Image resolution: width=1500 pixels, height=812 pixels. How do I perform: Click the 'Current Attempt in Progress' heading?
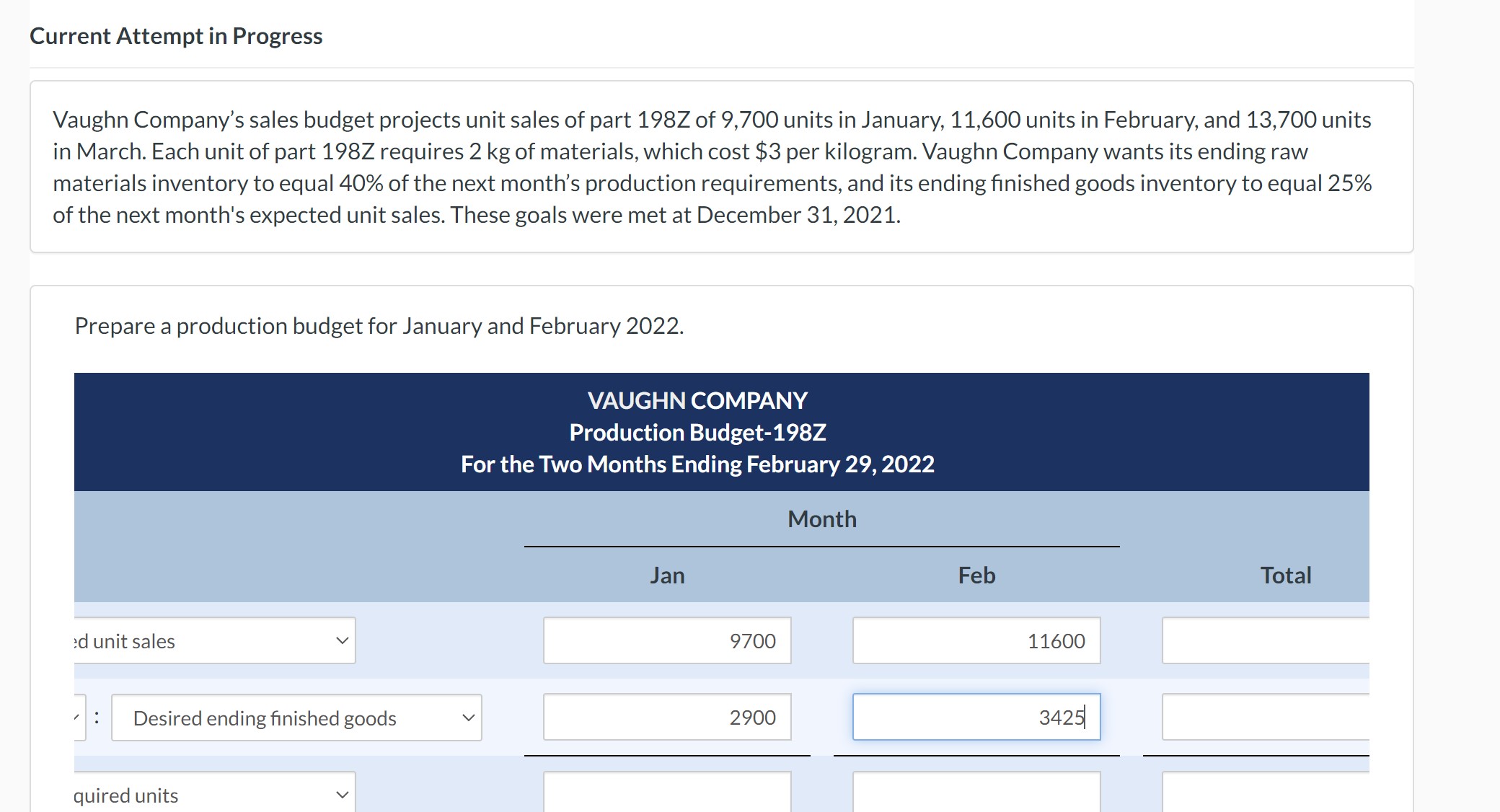click(x=177, y=35)
